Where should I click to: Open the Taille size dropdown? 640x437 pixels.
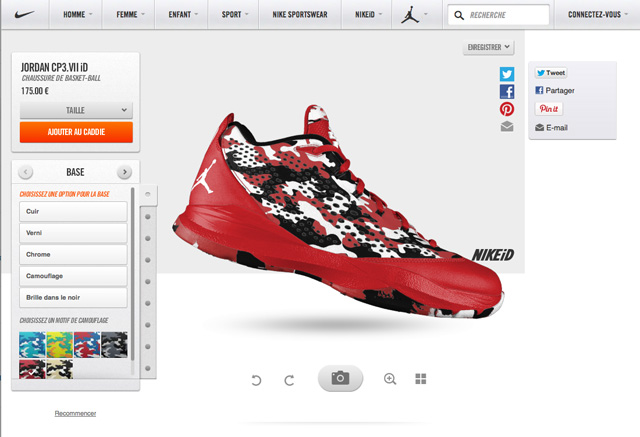[76, 110]
